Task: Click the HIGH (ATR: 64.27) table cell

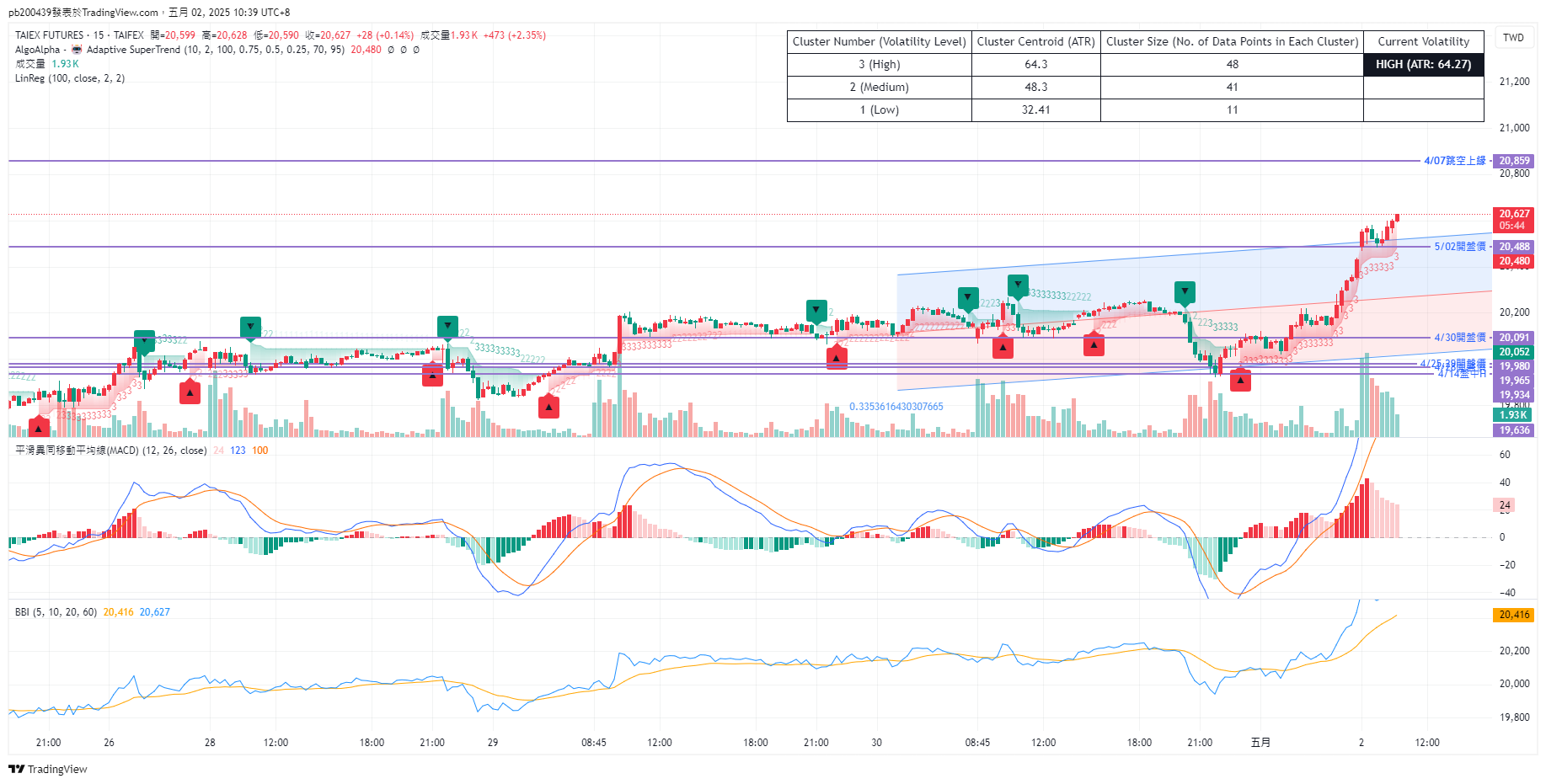Action: 1423,65
